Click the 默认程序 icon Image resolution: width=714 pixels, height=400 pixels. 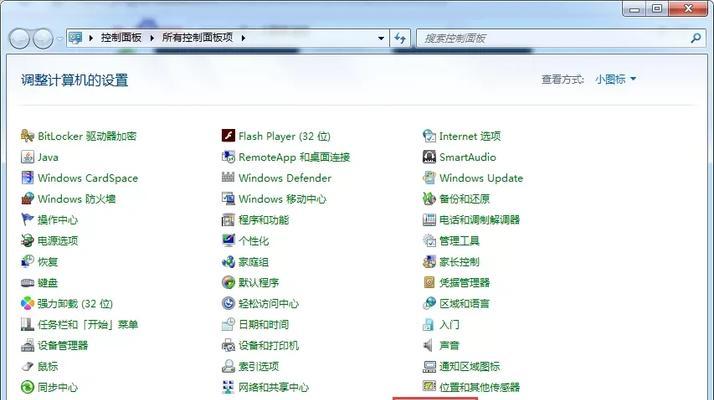(228, 282)
